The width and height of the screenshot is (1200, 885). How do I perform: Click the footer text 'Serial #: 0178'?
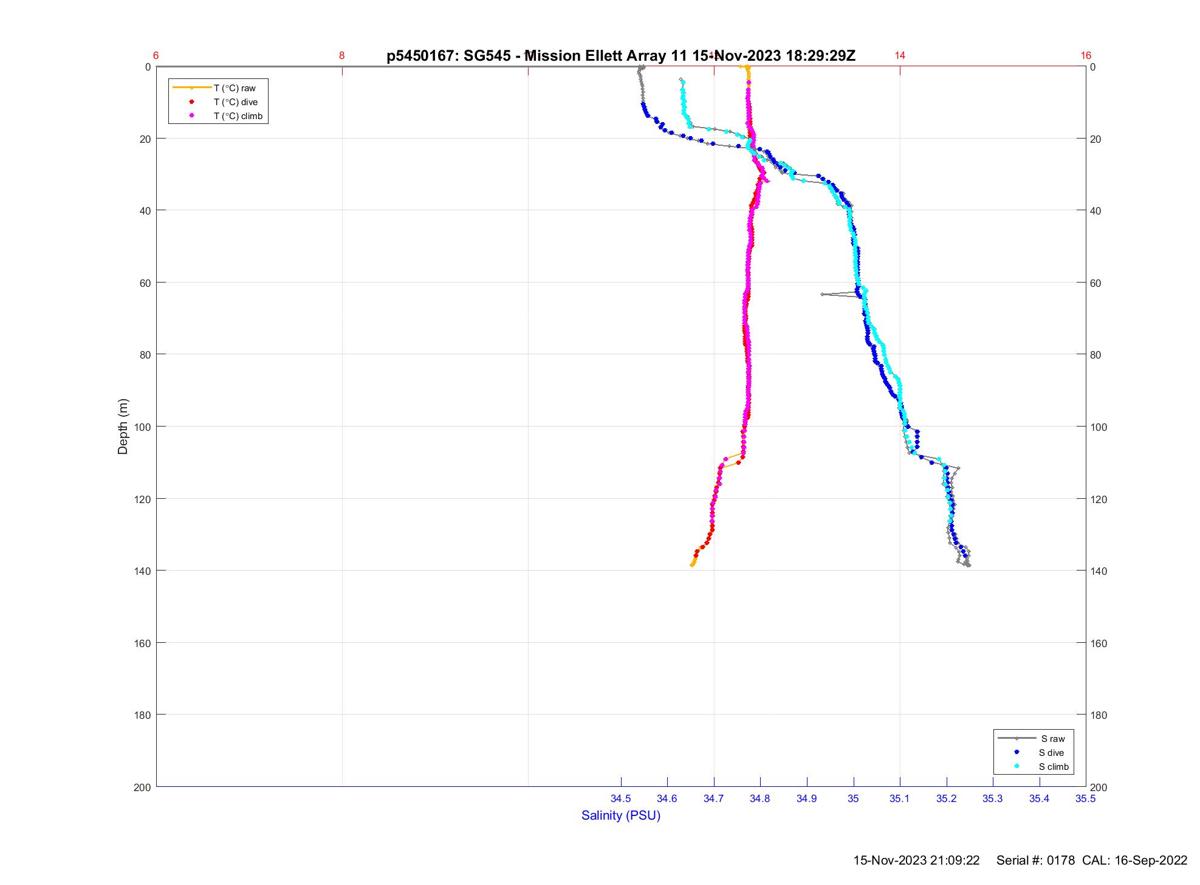(1037, 860)
